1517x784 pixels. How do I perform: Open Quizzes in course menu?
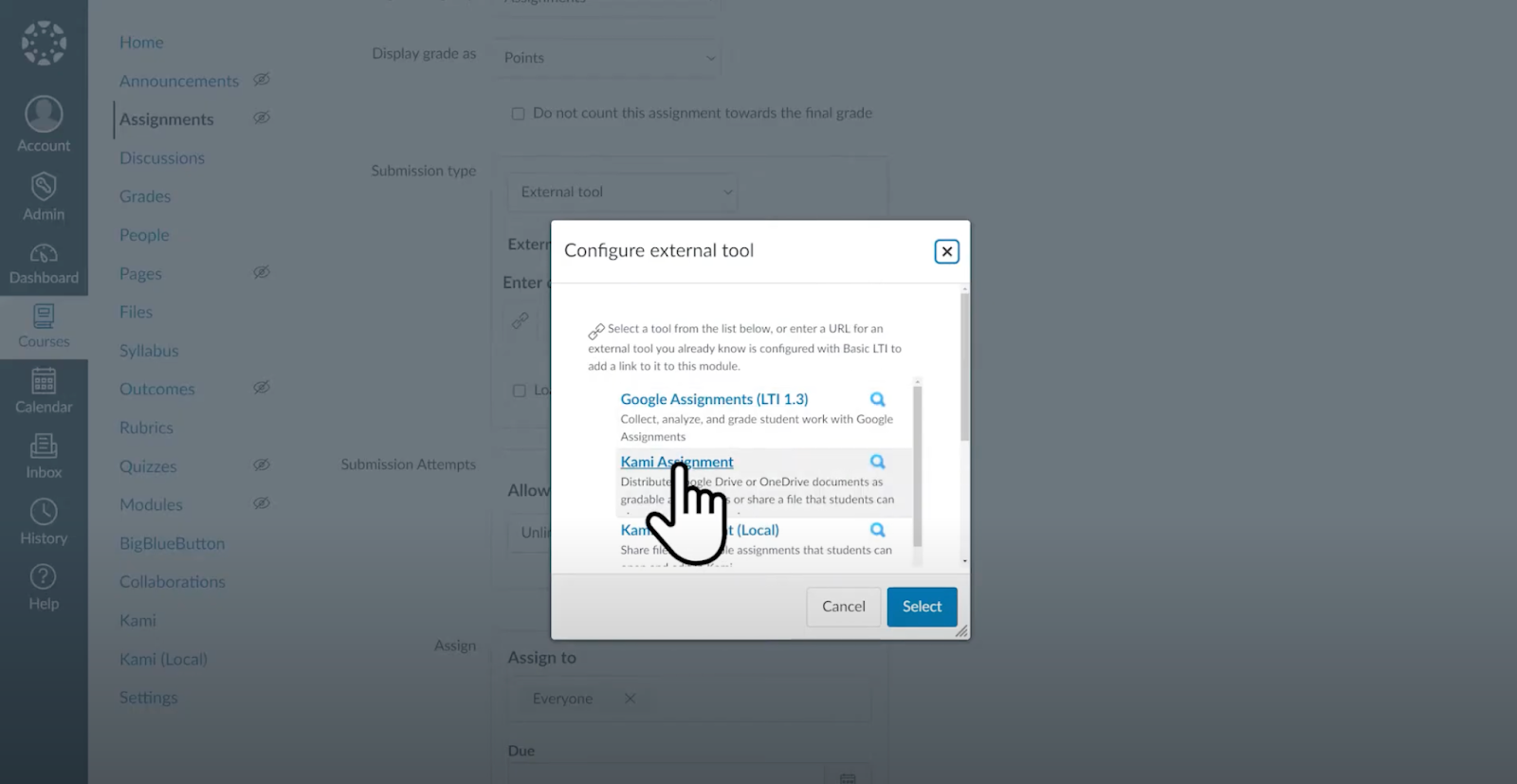[148, 466]
